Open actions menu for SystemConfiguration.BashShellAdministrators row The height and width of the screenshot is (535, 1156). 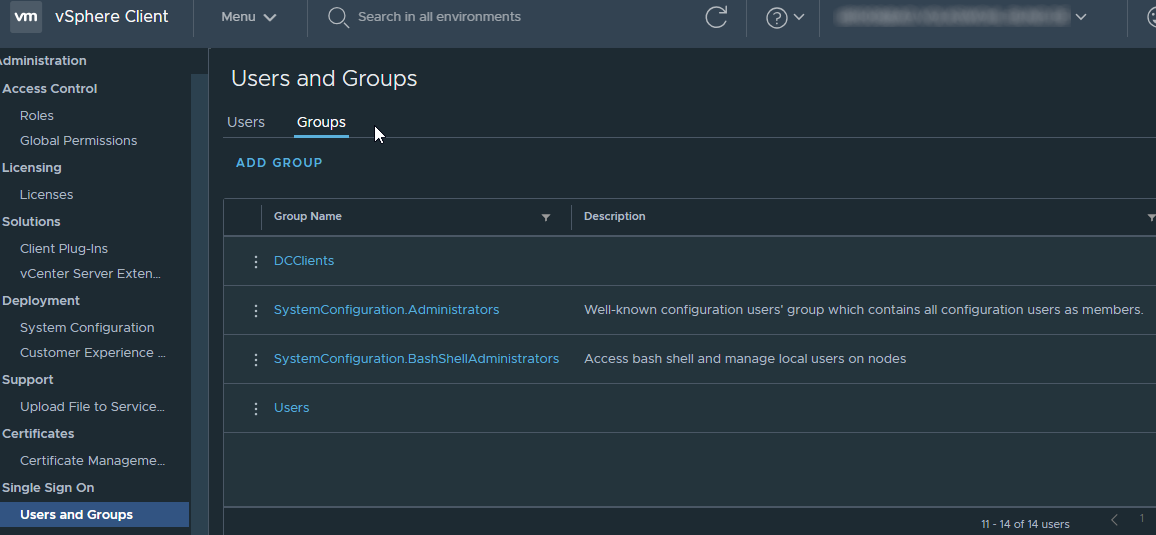pos(255,360)
